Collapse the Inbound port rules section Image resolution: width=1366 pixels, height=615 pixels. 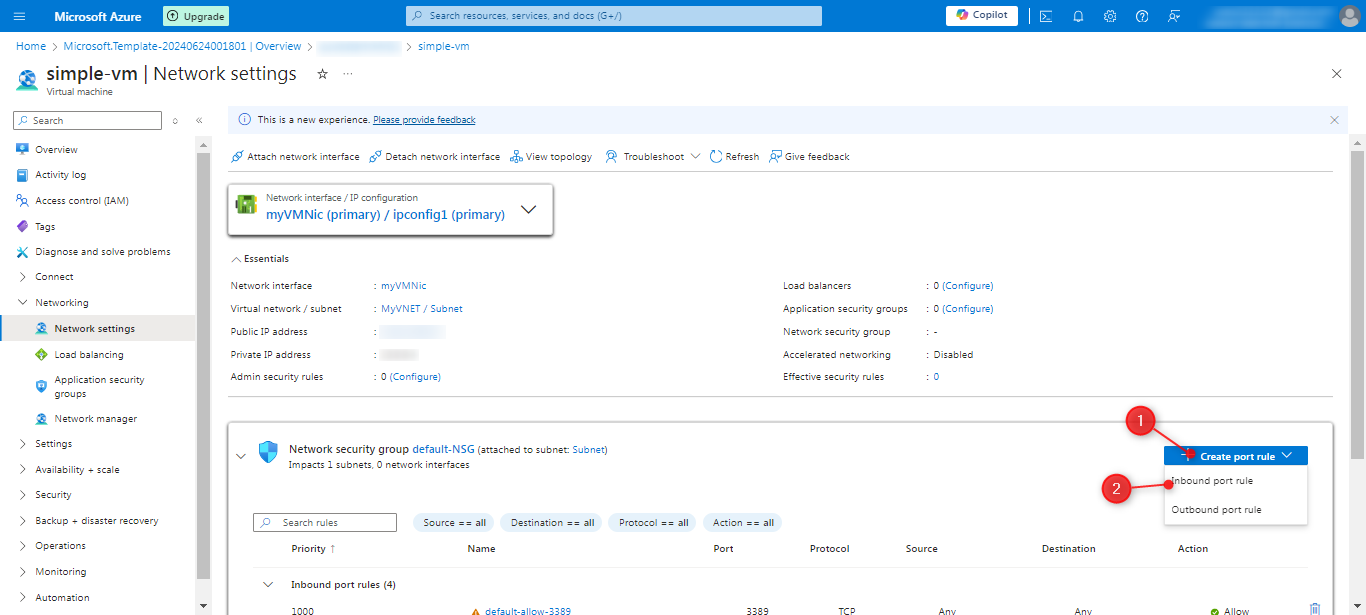[x=268, y=585]
